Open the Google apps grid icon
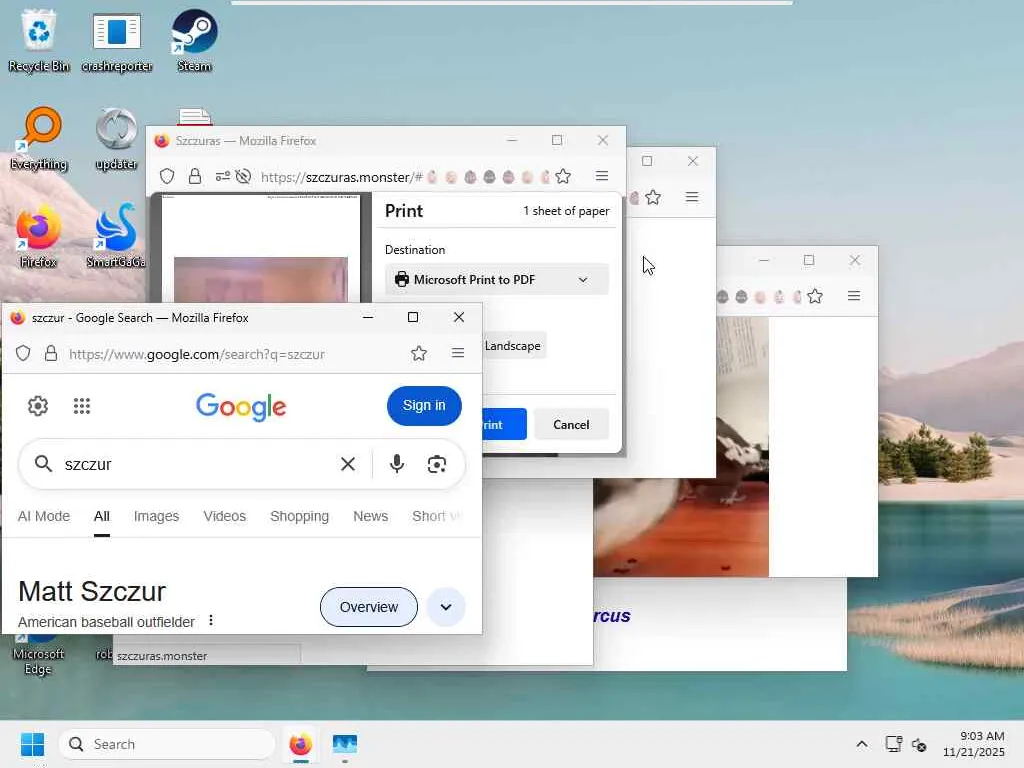The image size is (1024, 768). [82, 406]
